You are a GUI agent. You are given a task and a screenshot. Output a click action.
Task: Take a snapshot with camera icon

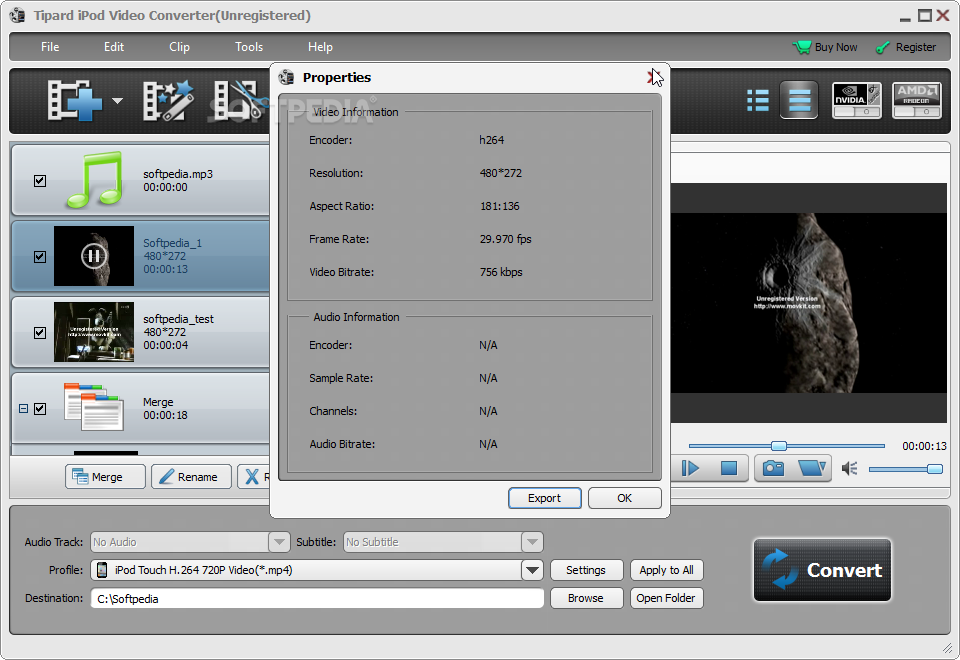pos(773,468)
